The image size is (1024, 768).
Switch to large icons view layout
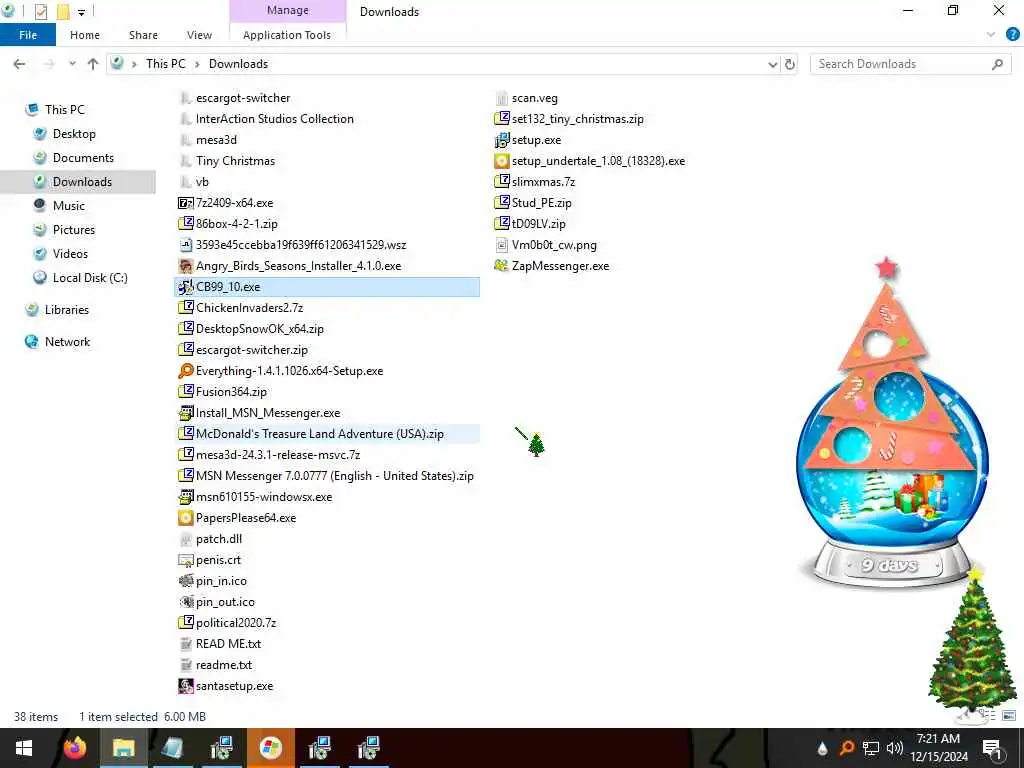click(1009, 716)
